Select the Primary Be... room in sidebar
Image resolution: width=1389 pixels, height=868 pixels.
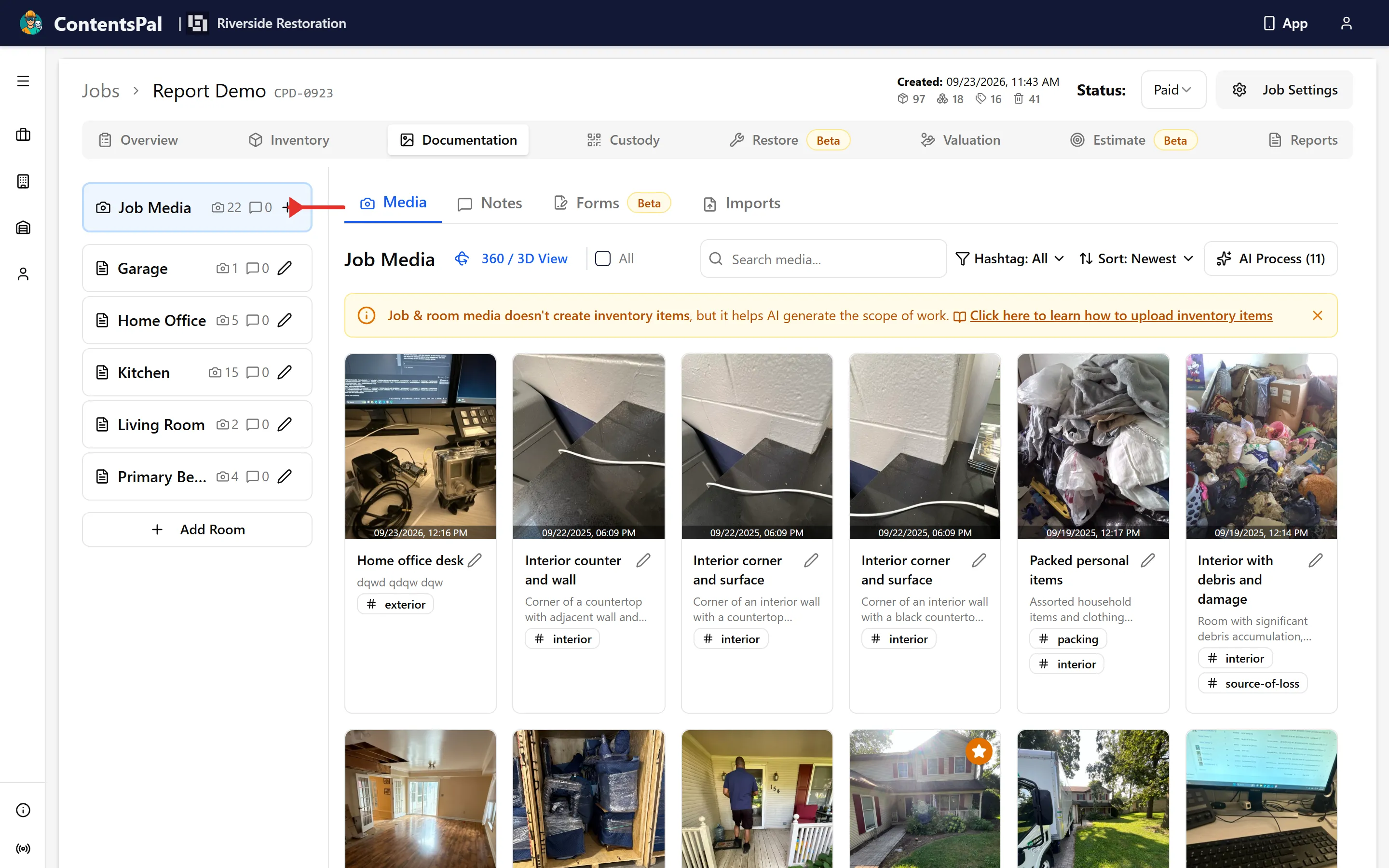[197, 476]
